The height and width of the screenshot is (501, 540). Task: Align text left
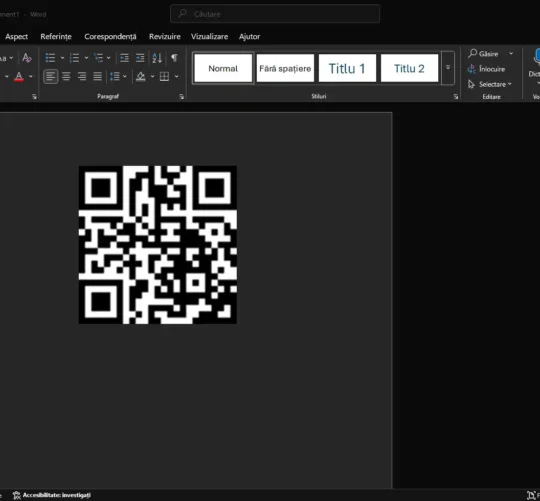51,76
